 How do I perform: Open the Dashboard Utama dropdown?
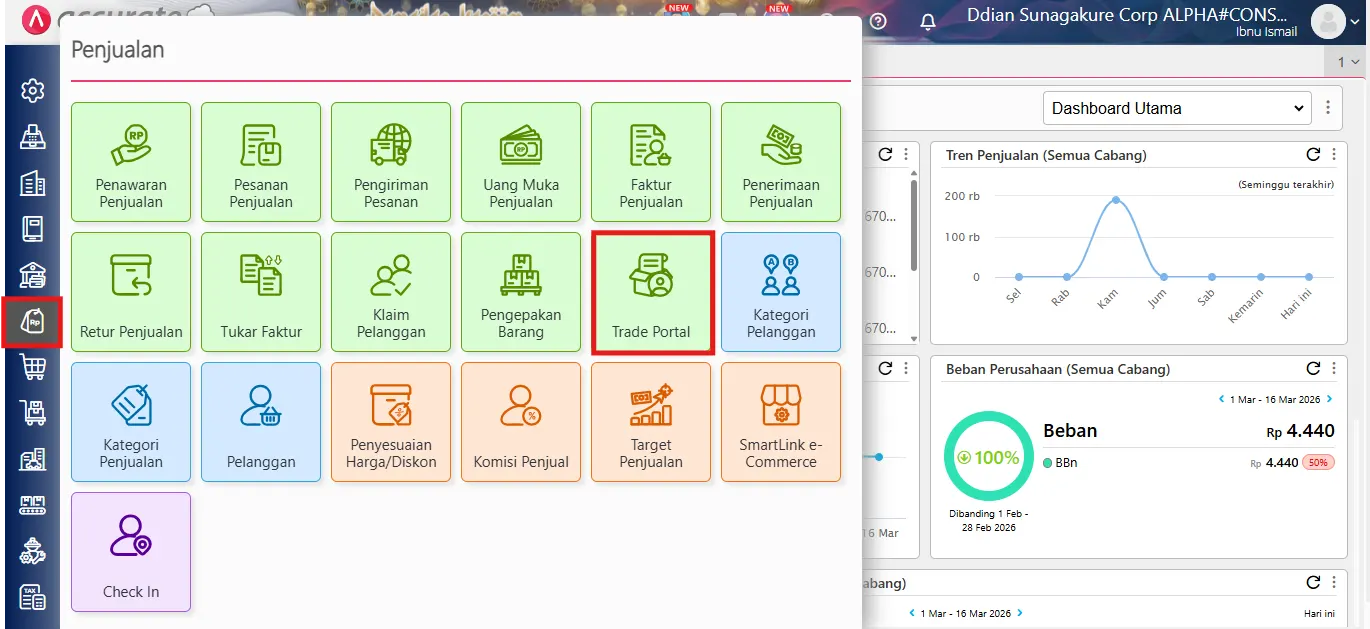[x=1176, y=107]
